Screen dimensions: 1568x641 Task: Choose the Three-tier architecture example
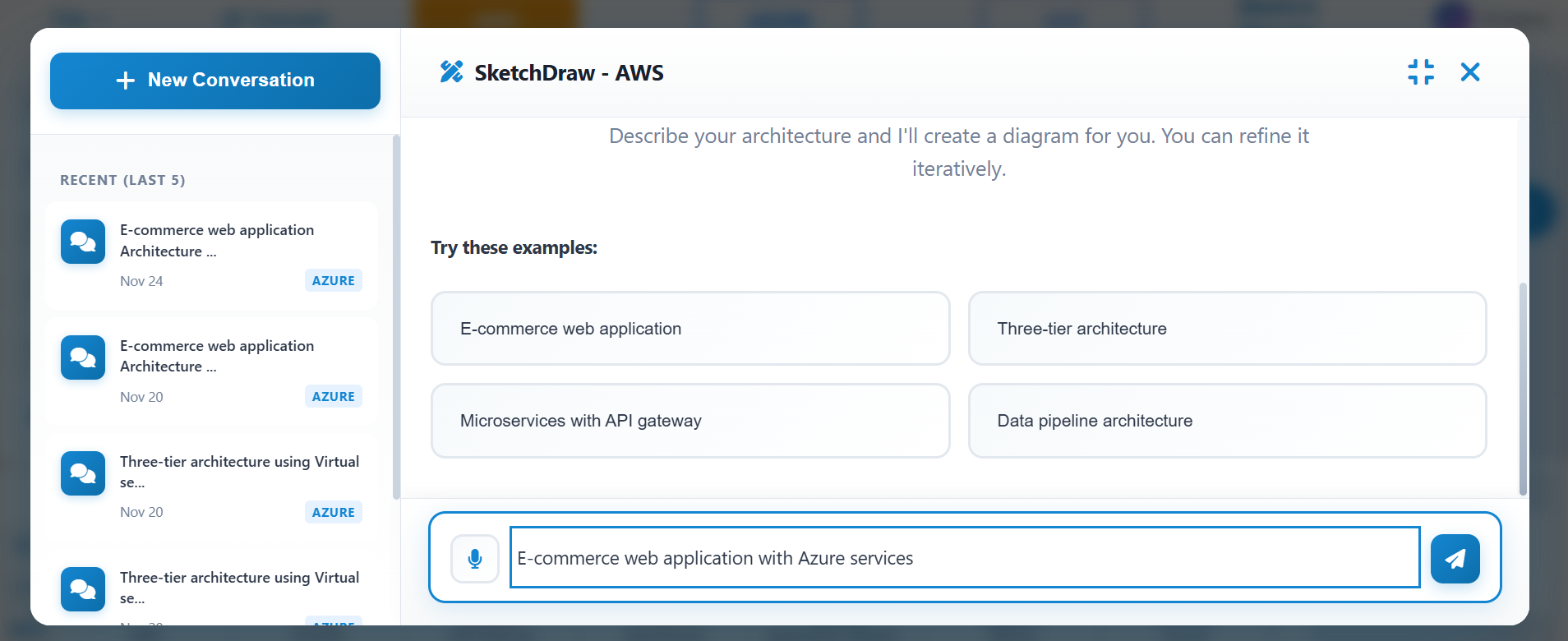[x=1228, y=329]
